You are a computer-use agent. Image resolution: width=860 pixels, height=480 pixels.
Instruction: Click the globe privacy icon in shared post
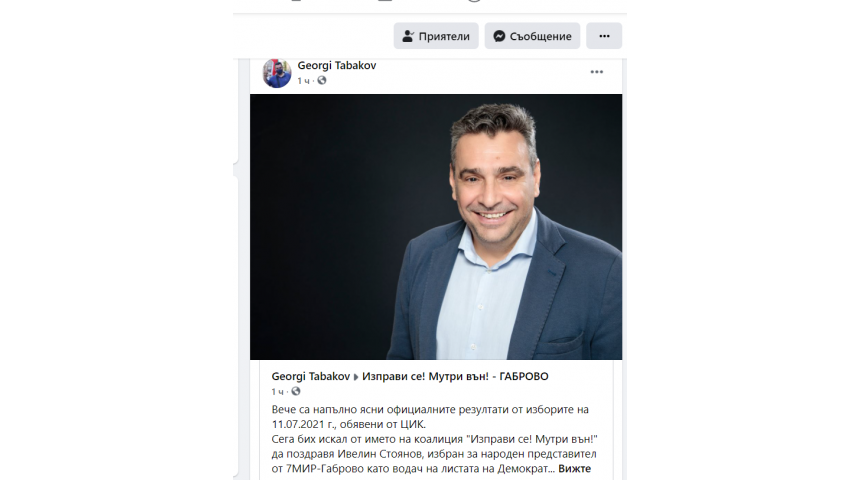[x=296, y=391]
